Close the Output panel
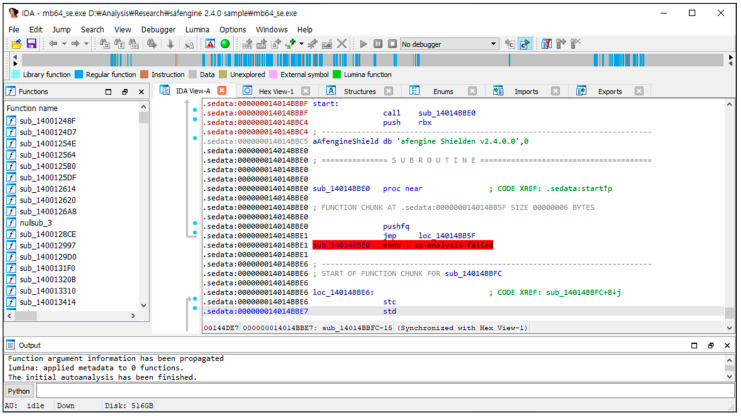 727,346
